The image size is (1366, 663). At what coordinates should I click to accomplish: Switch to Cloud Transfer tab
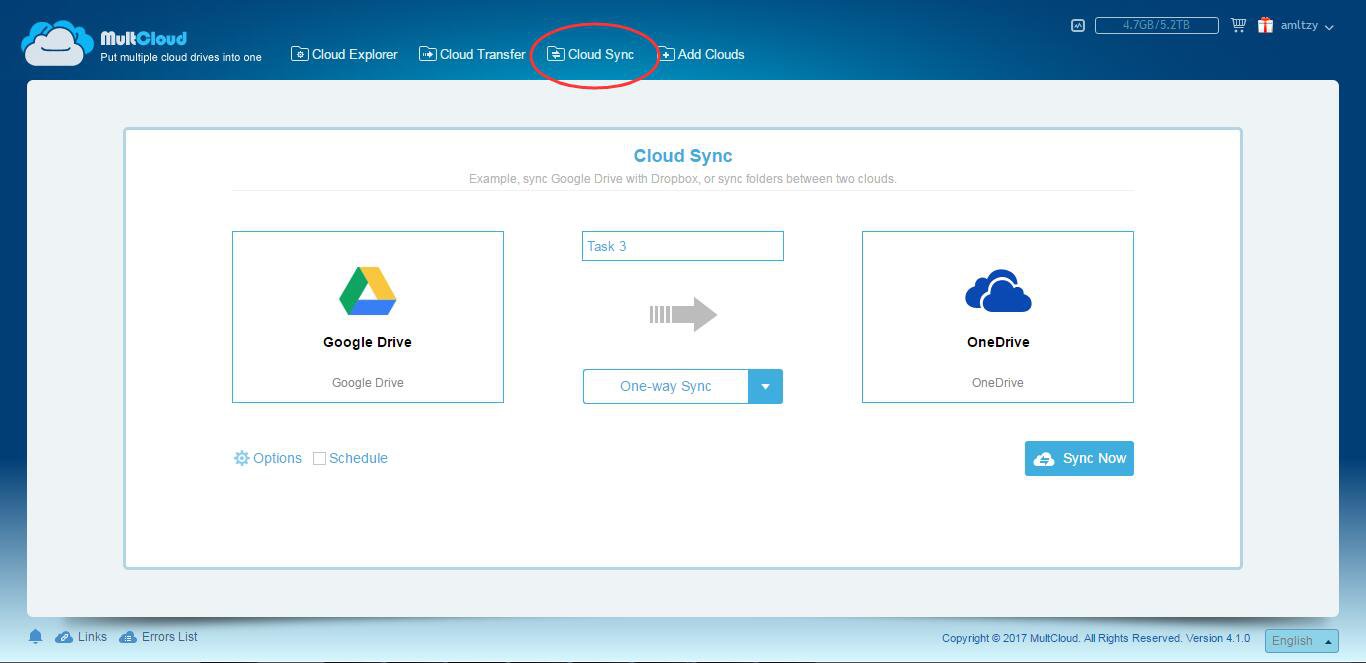coord(472,54)
